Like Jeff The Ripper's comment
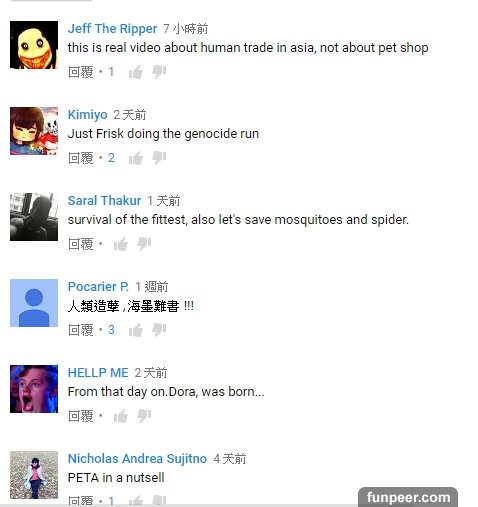This screenshot has height=507, width=478. [x=136, y=72]
